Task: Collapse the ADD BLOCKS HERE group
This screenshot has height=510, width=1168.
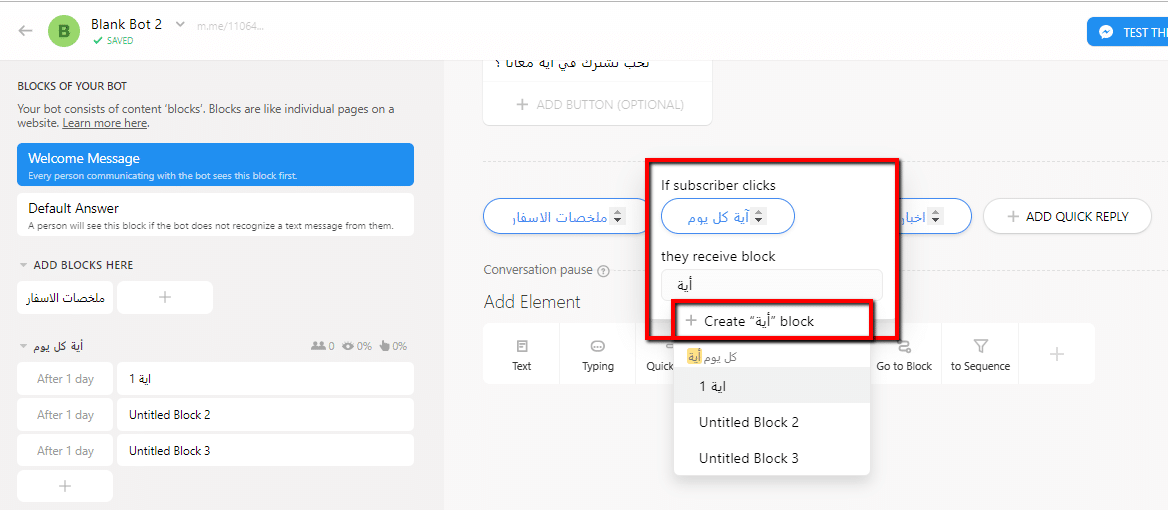Action: pos(23,265)
